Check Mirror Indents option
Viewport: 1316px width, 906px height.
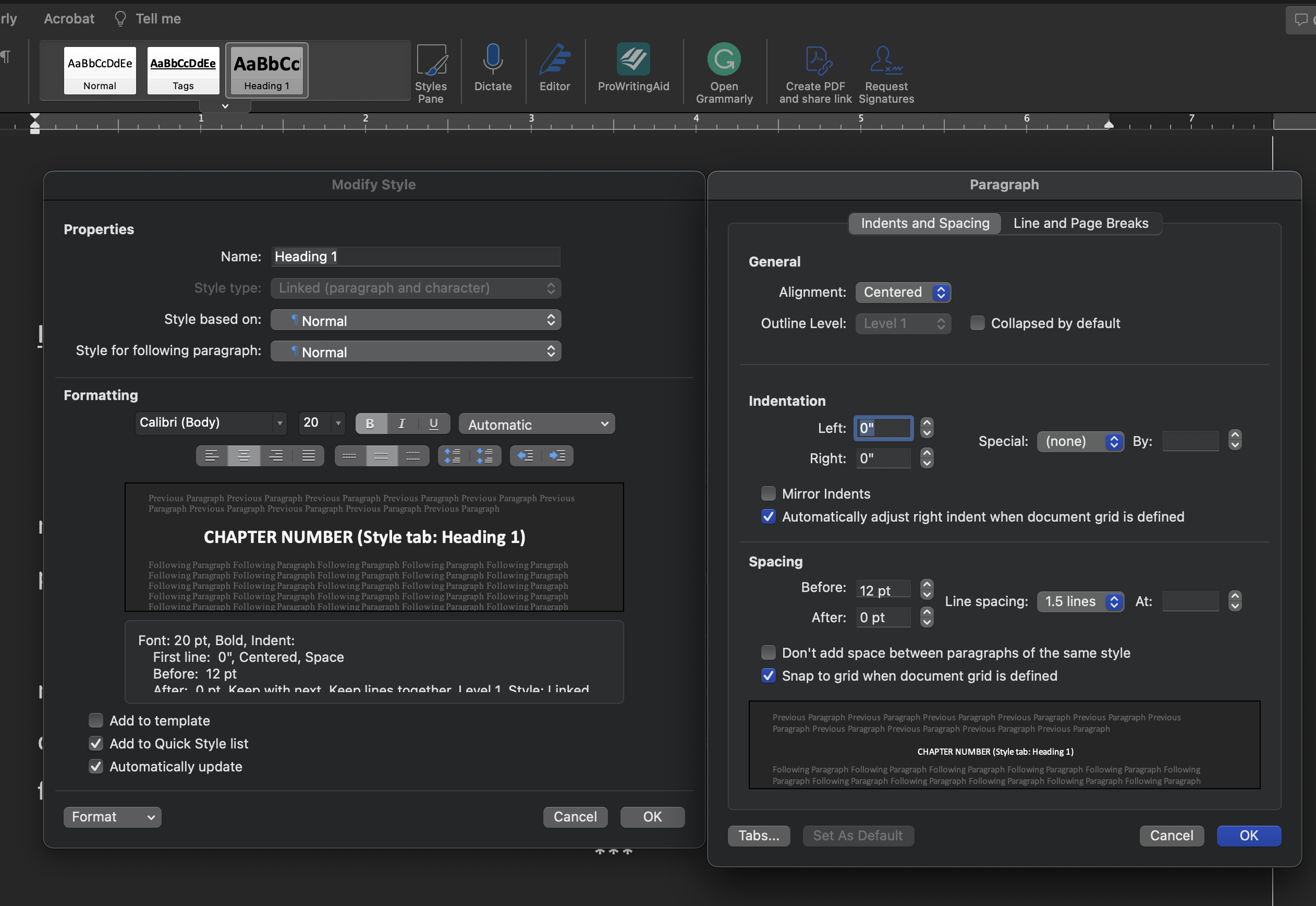click(769, 493)
